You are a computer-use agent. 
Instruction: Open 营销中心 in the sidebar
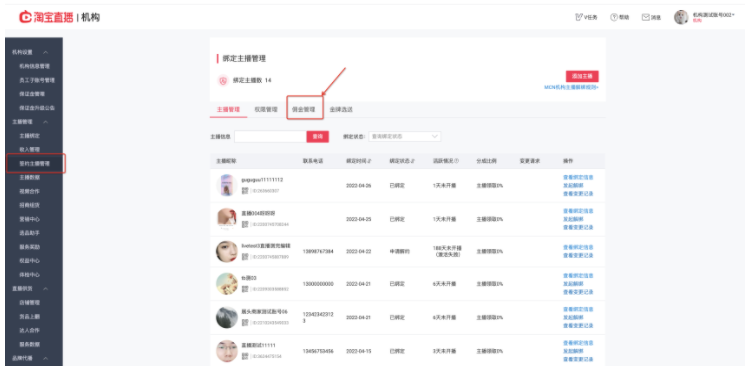pos(29,219)
